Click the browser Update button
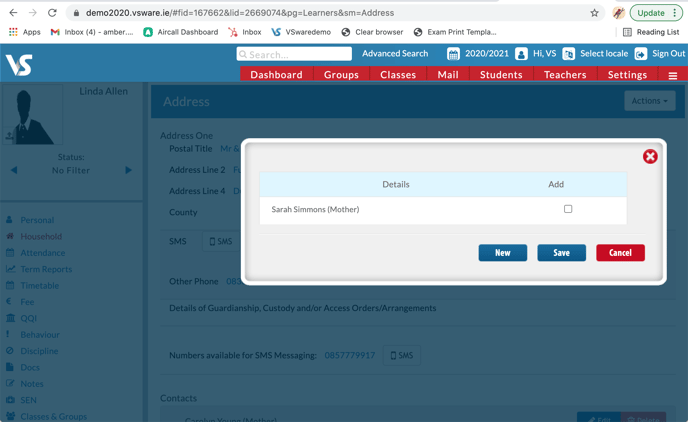The width and height of the screenshot is (688, 422). (x=656, y=13)
